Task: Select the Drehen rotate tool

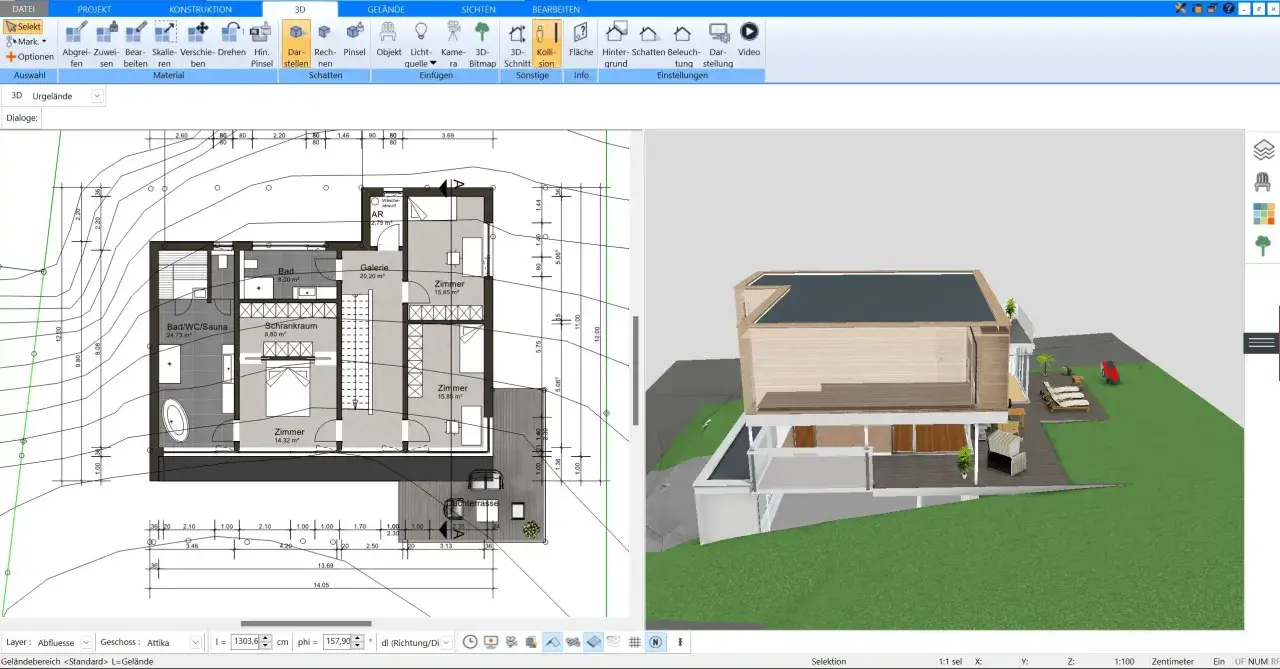Action: (232, 38)
